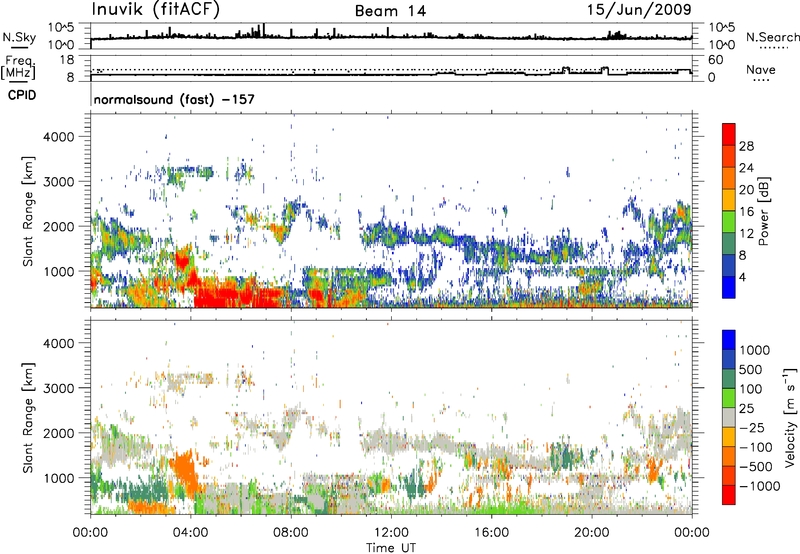Click the 'Power [dB]' colorbar title

[763, 211]
